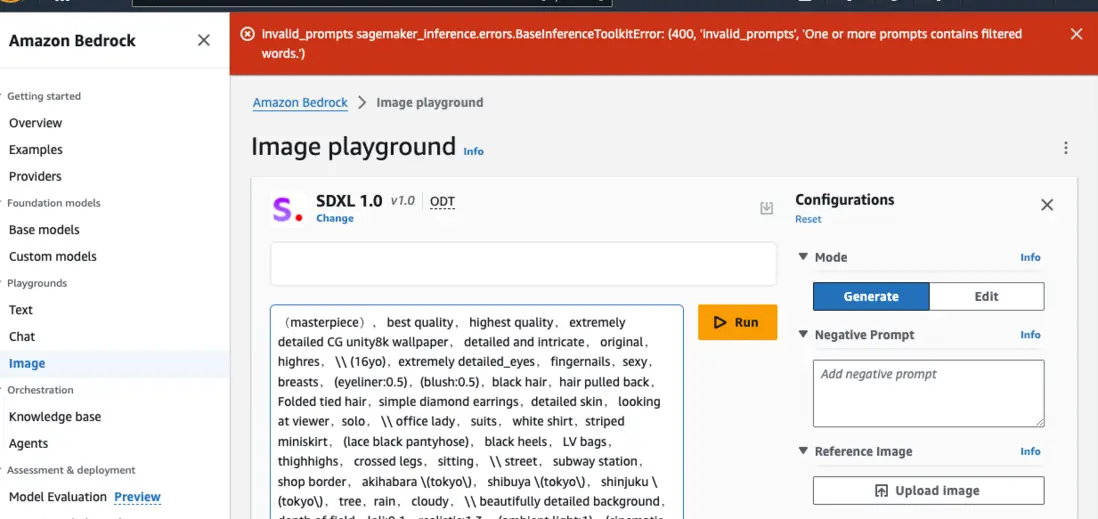
Task: Close the Configurations panel
Action: click(1047, 205)
